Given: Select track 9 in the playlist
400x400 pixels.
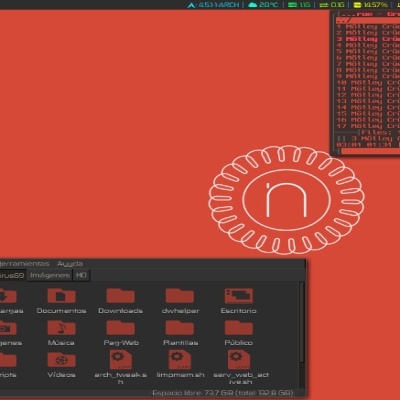Looking at the screenshot, I should pos(368,76).
